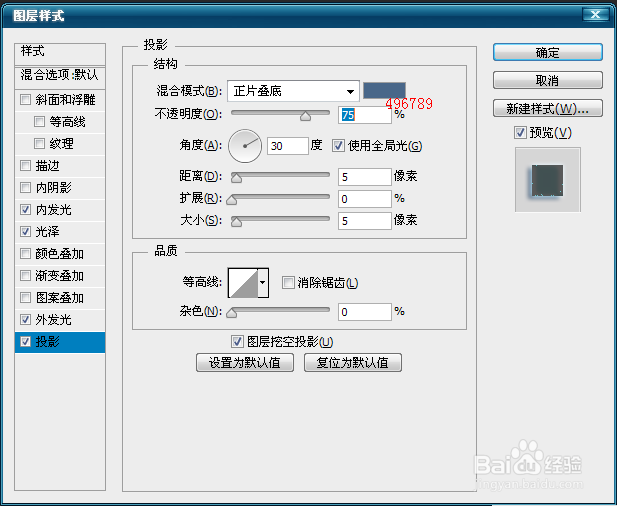This screenshot has height=506, width=617.
Task: Click the 扩展 slider handle
Action: coord(232,200)
